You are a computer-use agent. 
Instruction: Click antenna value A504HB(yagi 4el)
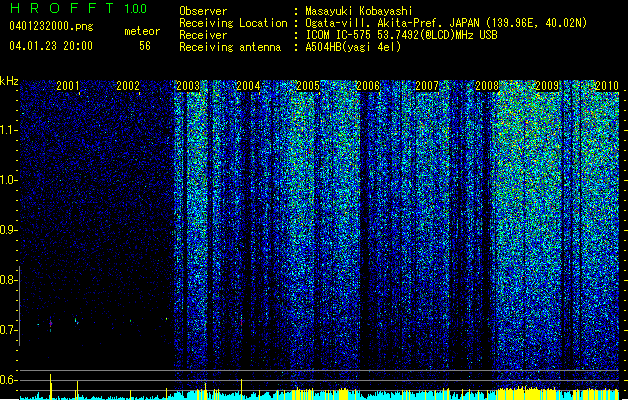coord(353,47)
